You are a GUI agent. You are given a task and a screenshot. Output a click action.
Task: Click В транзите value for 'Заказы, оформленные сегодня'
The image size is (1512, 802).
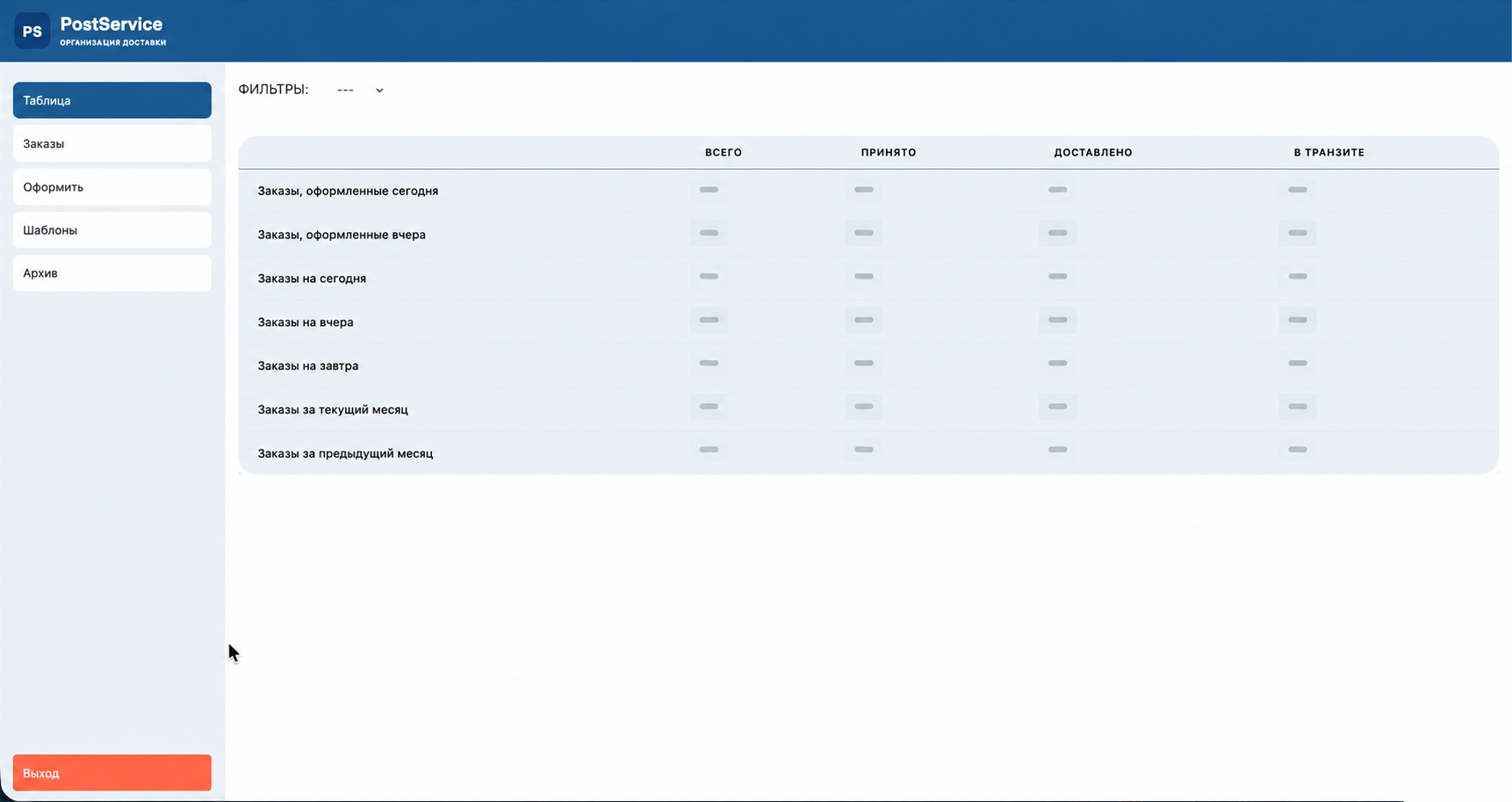click(x=1298, y=190)
